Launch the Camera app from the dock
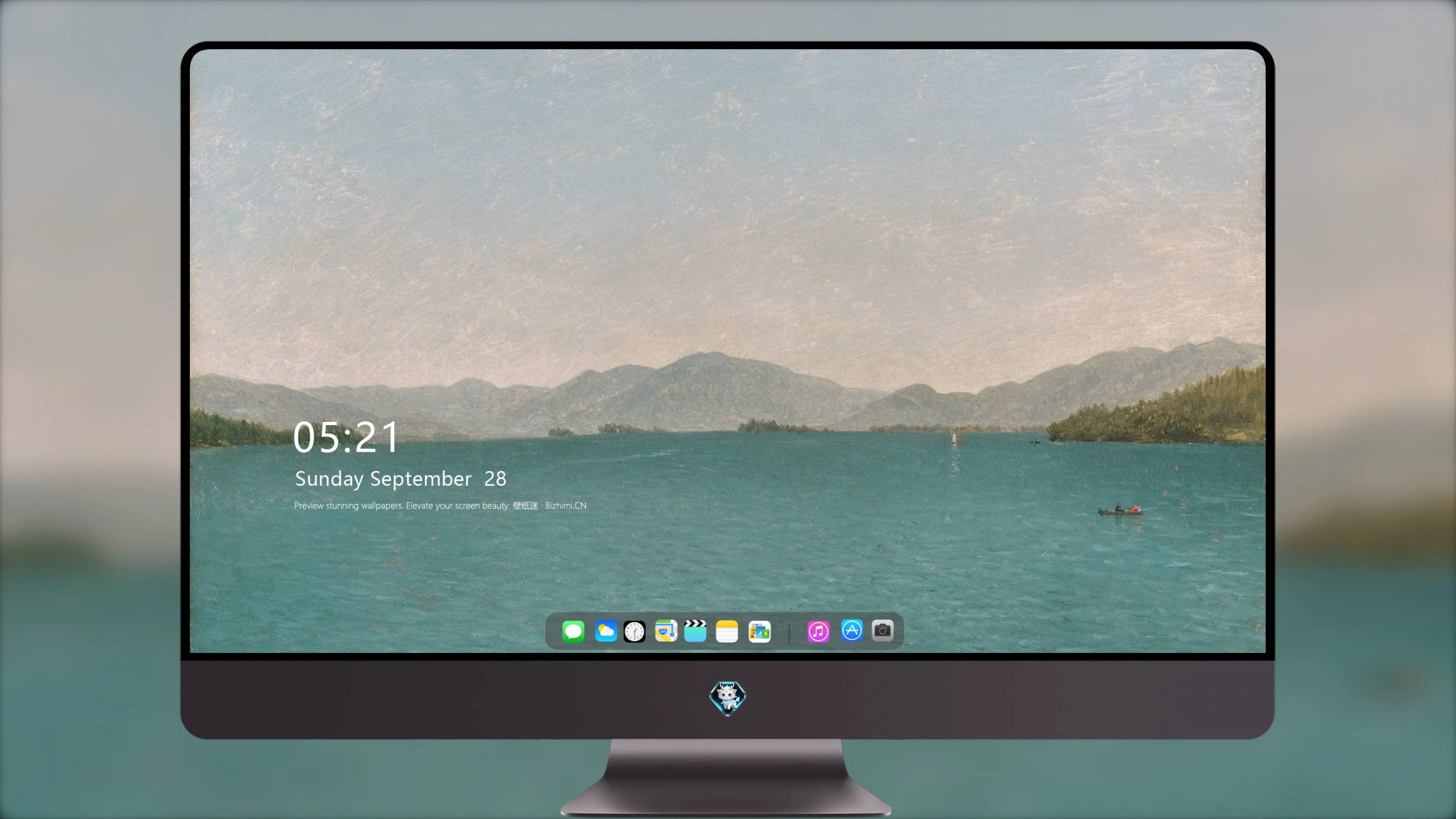Image resolution: width=1456 pixels, height=819 pixels. tap(882, 630)
